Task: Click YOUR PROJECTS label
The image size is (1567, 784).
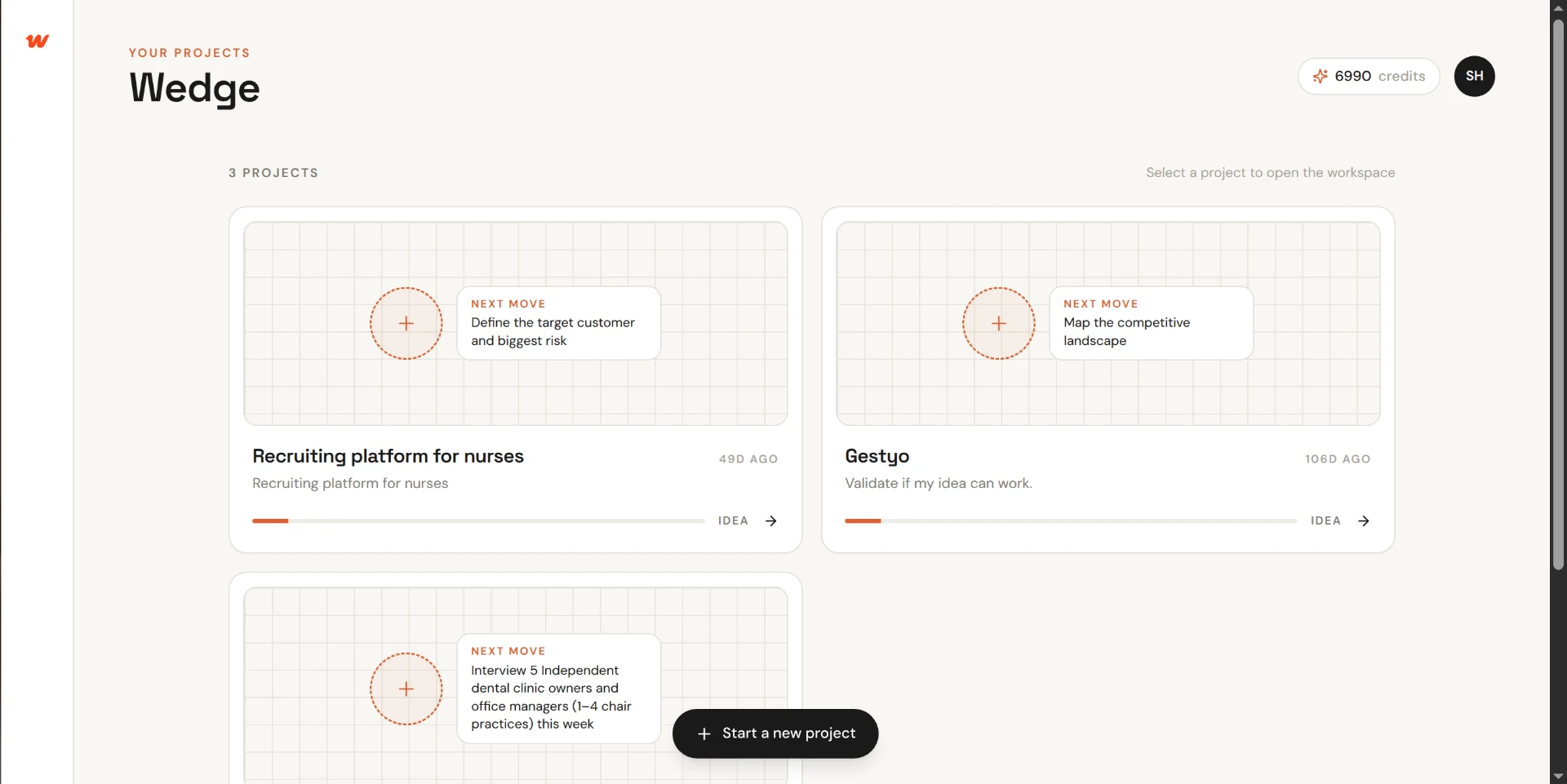Action: click(189, 53)
